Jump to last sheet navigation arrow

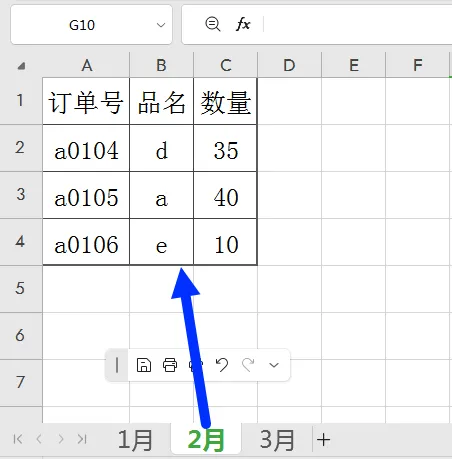82,439
